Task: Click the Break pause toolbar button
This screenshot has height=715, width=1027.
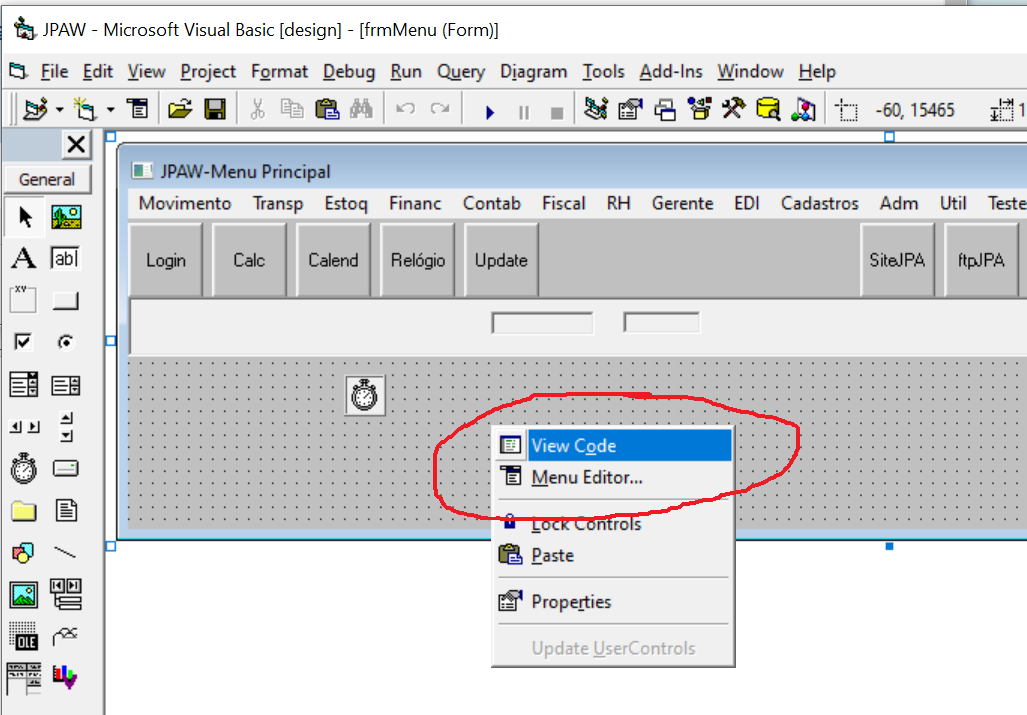Action: pos(523,113)
